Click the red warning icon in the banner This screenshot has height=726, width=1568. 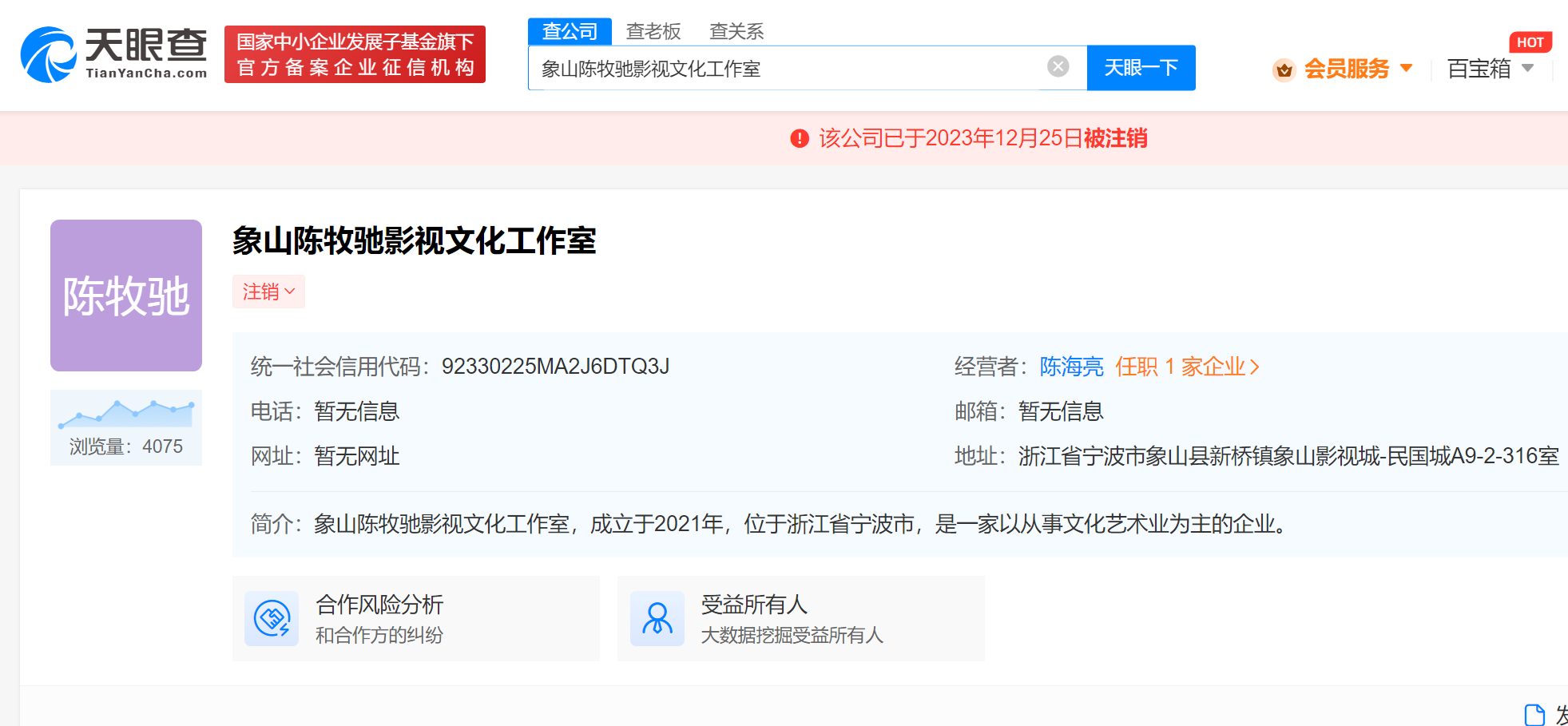tap(800, 138)
